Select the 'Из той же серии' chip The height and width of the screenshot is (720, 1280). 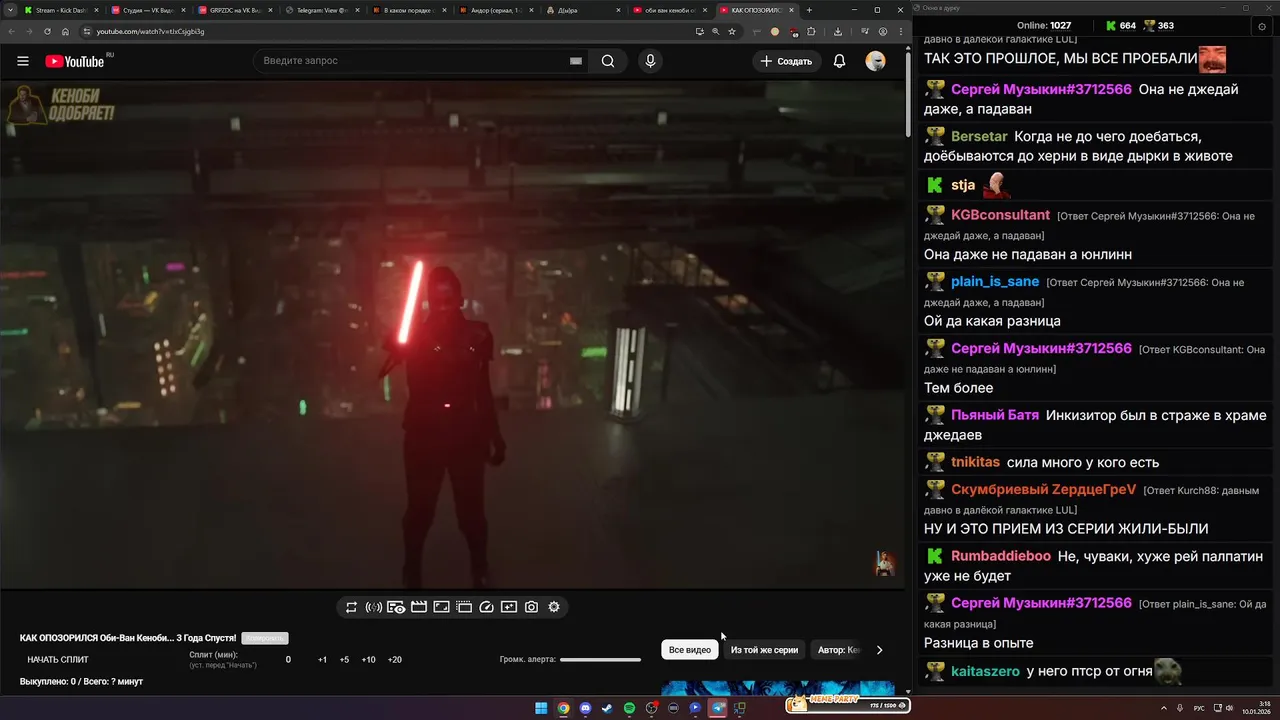[x=764, y=650]
